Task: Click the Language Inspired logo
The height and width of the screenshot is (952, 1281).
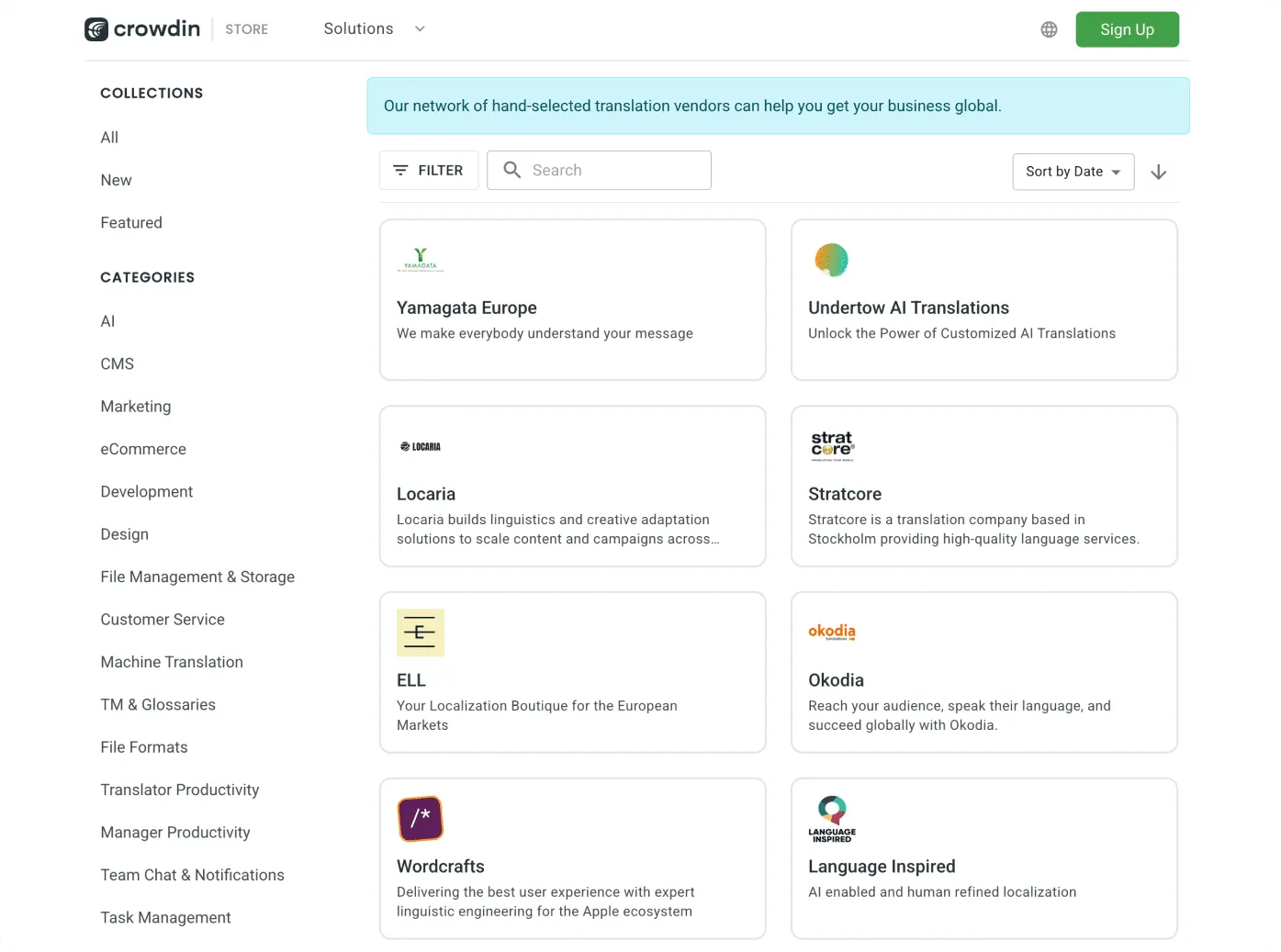Action: (832, 818)
